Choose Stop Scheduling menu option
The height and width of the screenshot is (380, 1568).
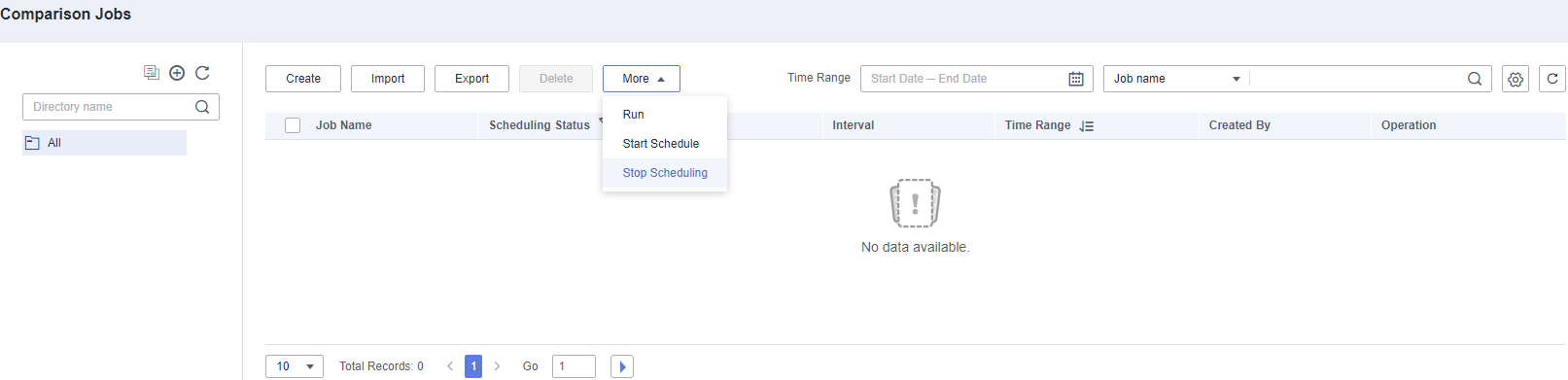[x=665, y=173]
